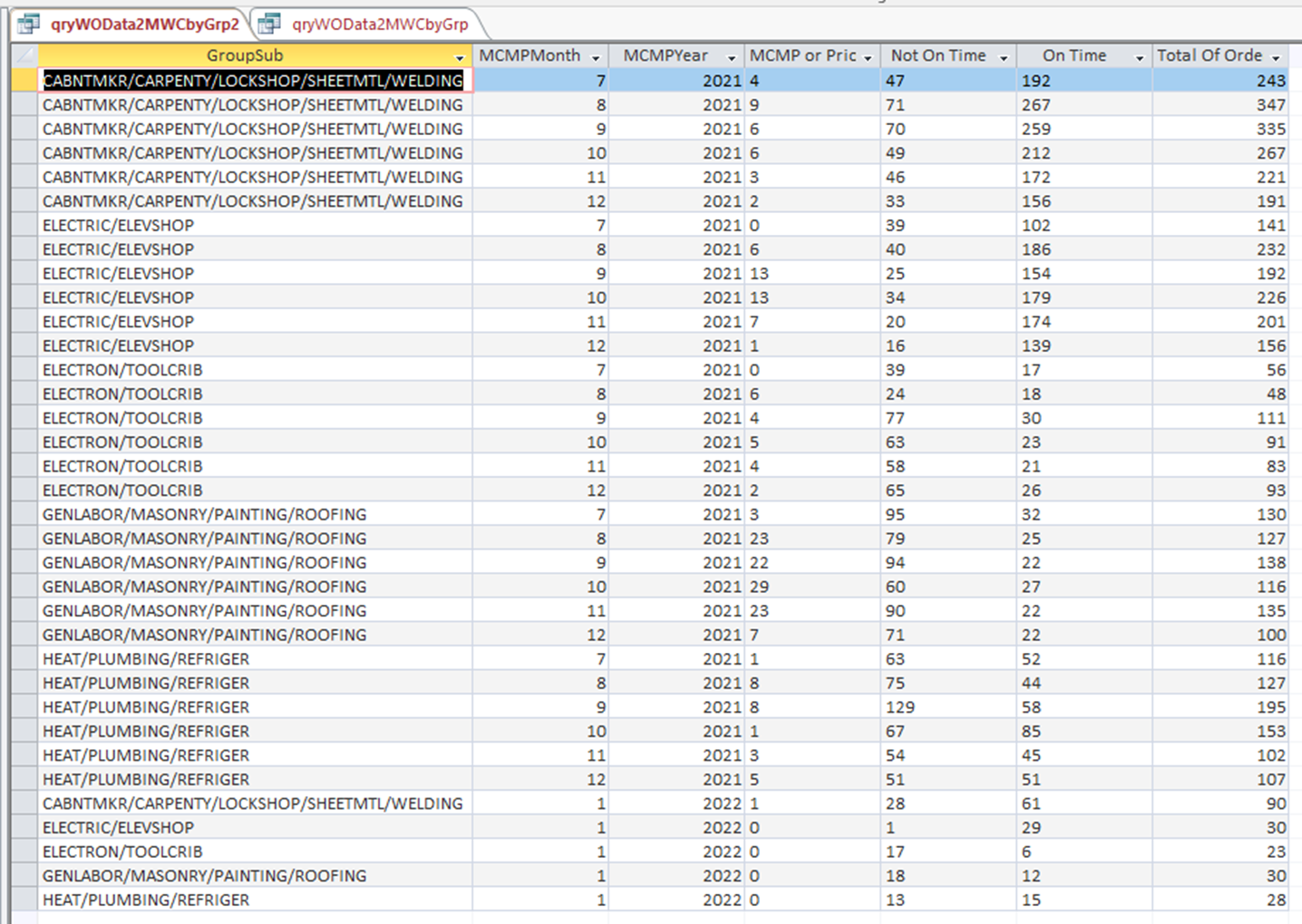Open the filter dropdown on MCMPMonth column
1302x924 pixels.
(596, 55)
